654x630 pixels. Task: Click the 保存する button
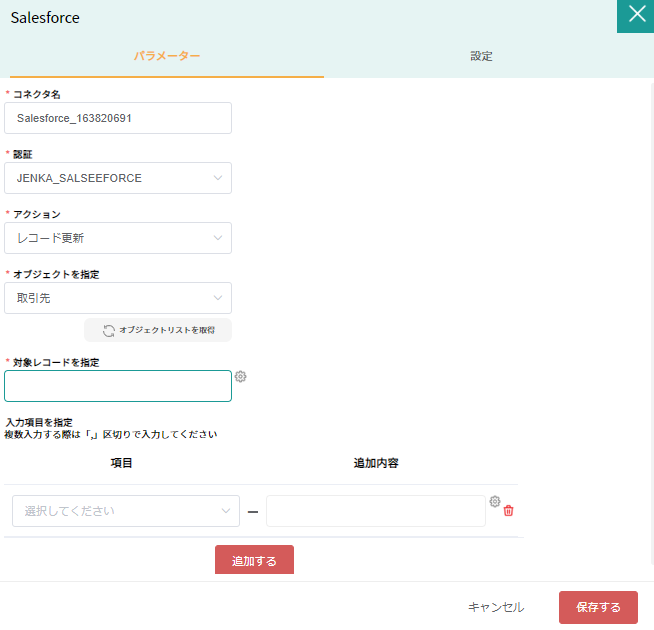[599, 607]
